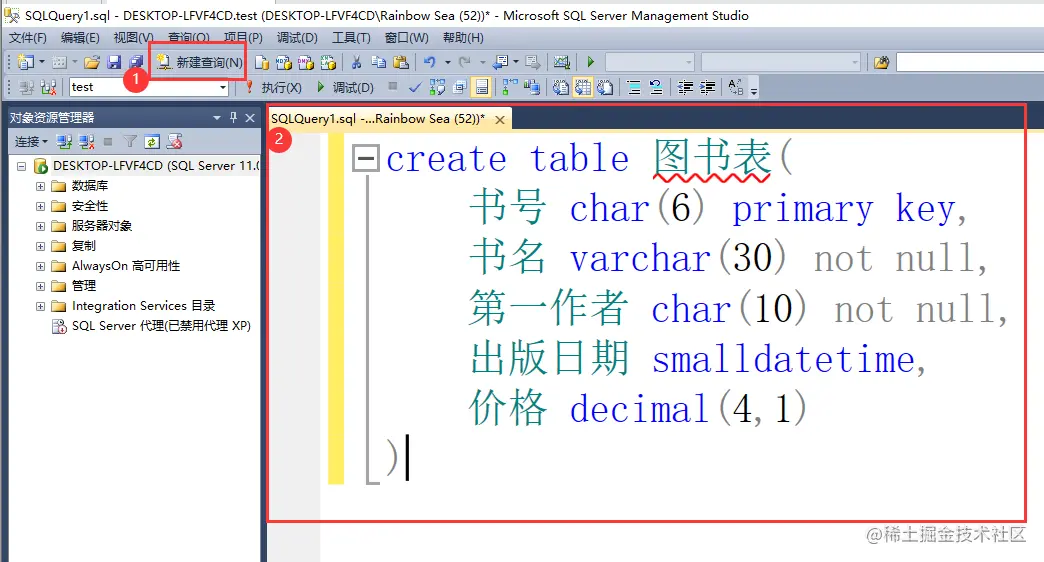Open the SQL editor toolbar overflow arrow
The width and height of the screenshot is (1044, 562).
[x=754, y=91]
